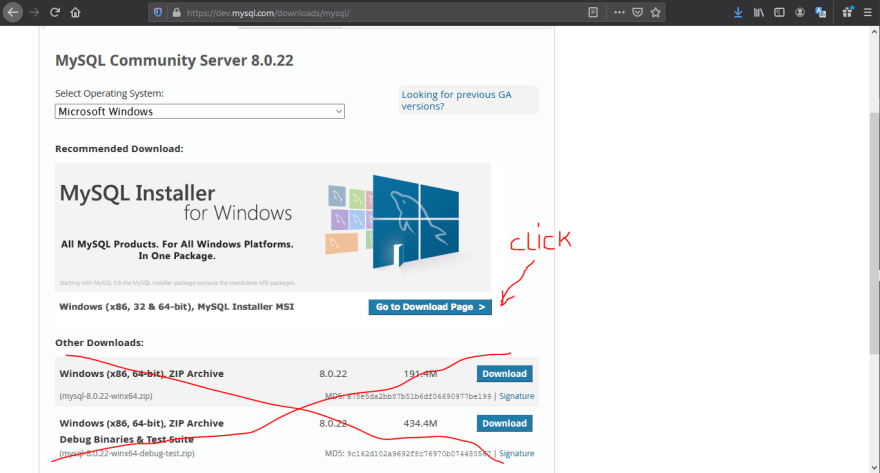Click the MySQL Installer for Windows banner
Viewport: 880px width, 473px height.
(x=273, y=227)
